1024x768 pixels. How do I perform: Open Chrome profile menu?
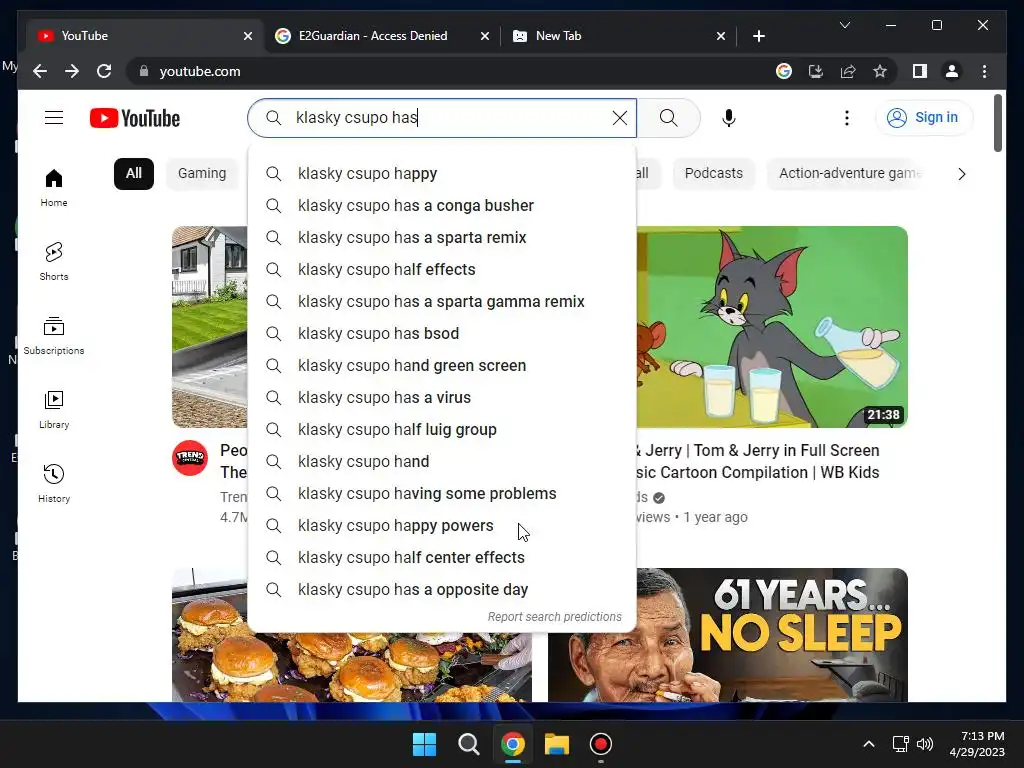pyautogui.click(x=952, y=71)
